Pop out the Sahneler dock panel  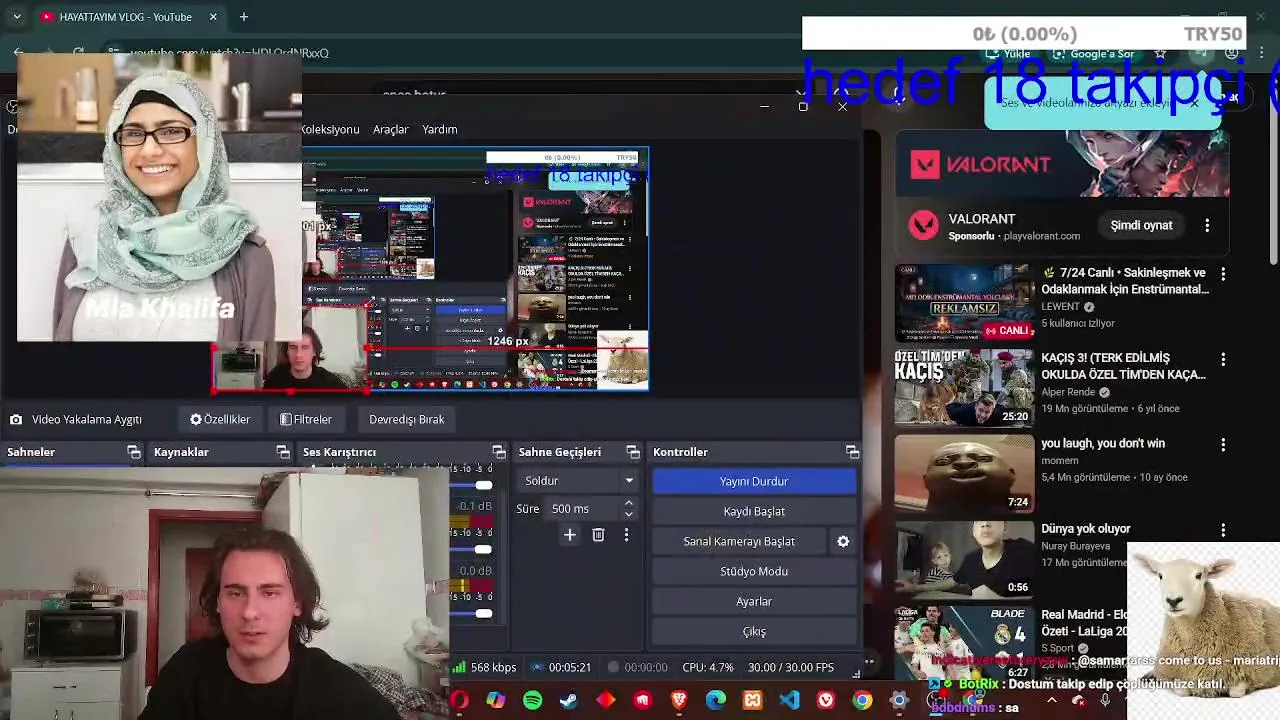134,452
